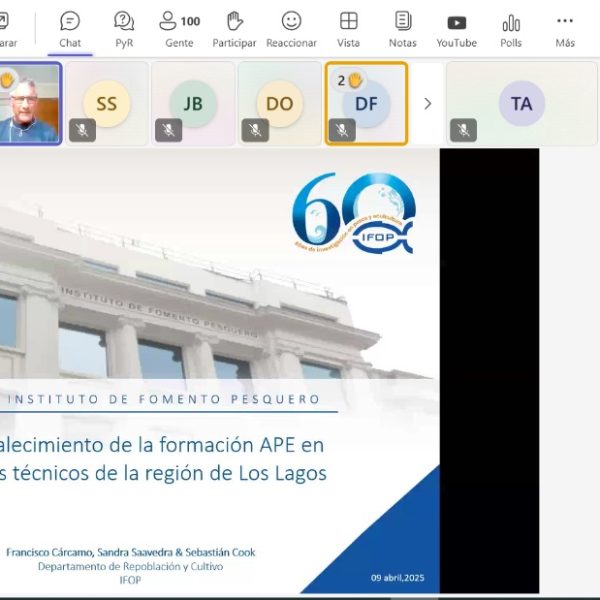Click raised hand icon on presenter tile
Viewport: 600px width, 600px height.
tap(7, 80)
